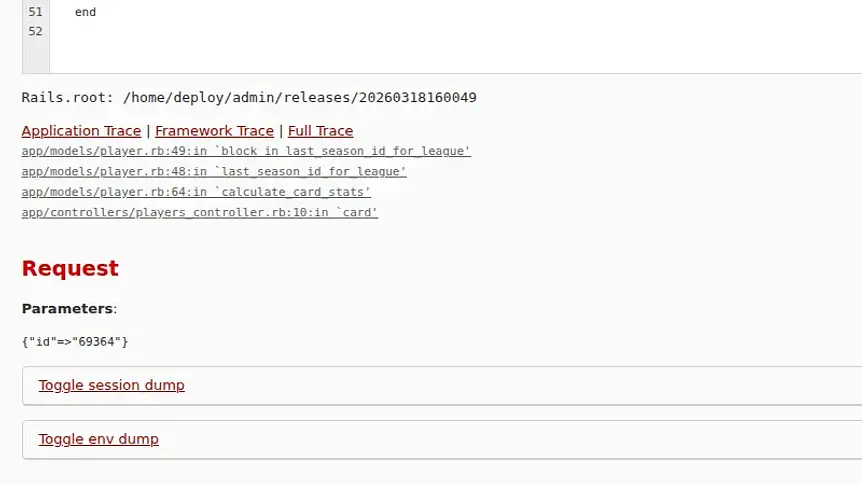Click the Request heading
862x484 pixels.
[70, 268]
